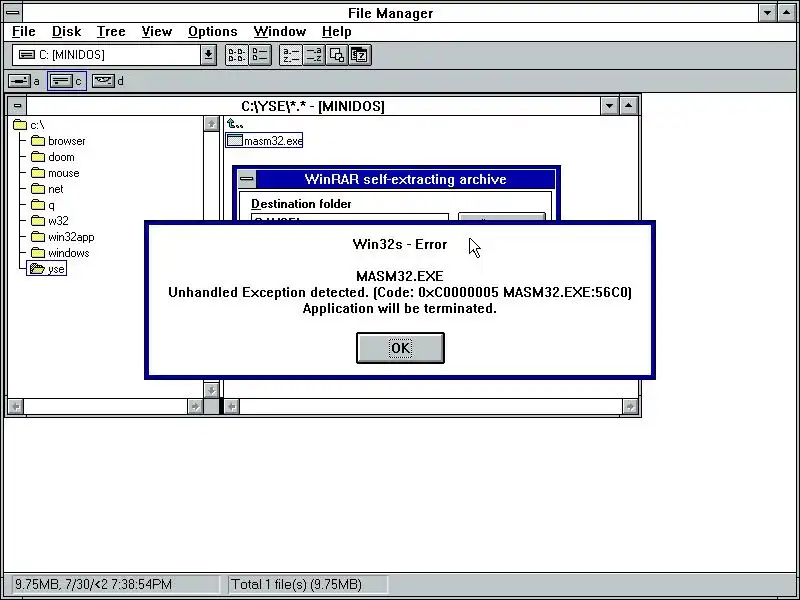Open WinRAR self-extracting archive control menu box

[x=247, y=179]
